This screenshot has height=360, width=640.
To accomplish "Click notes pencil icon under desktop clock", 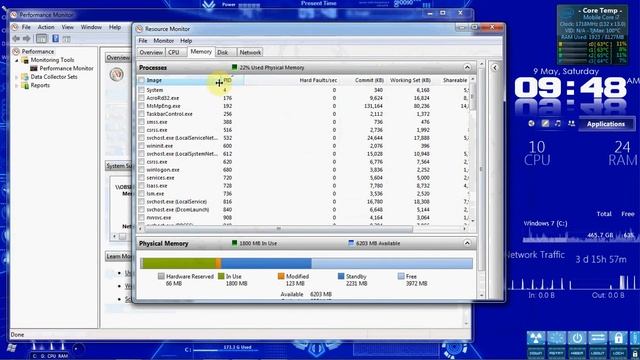I will click(545, 123).
